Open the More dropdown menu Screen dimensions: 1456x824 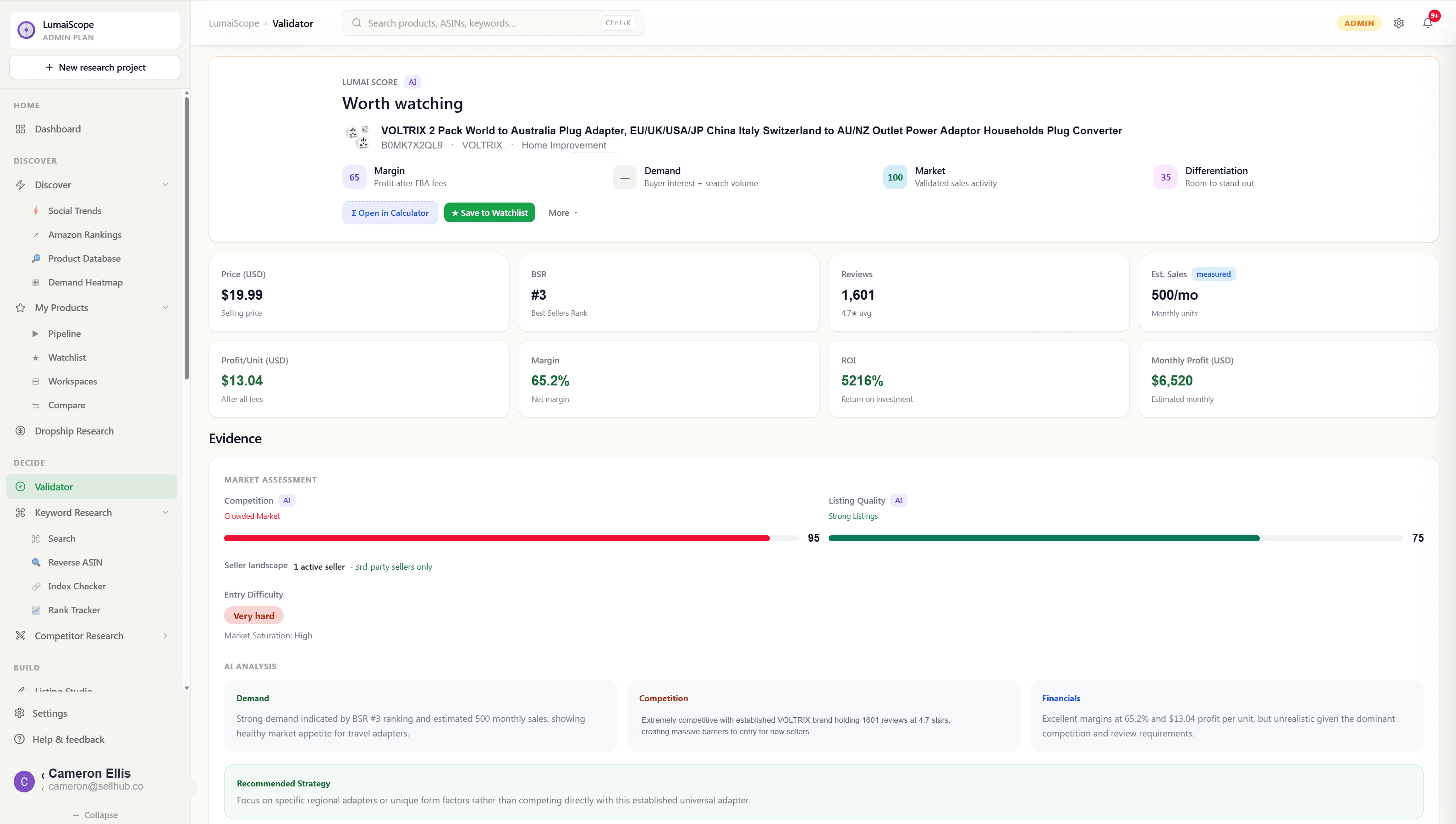point(563,213)
